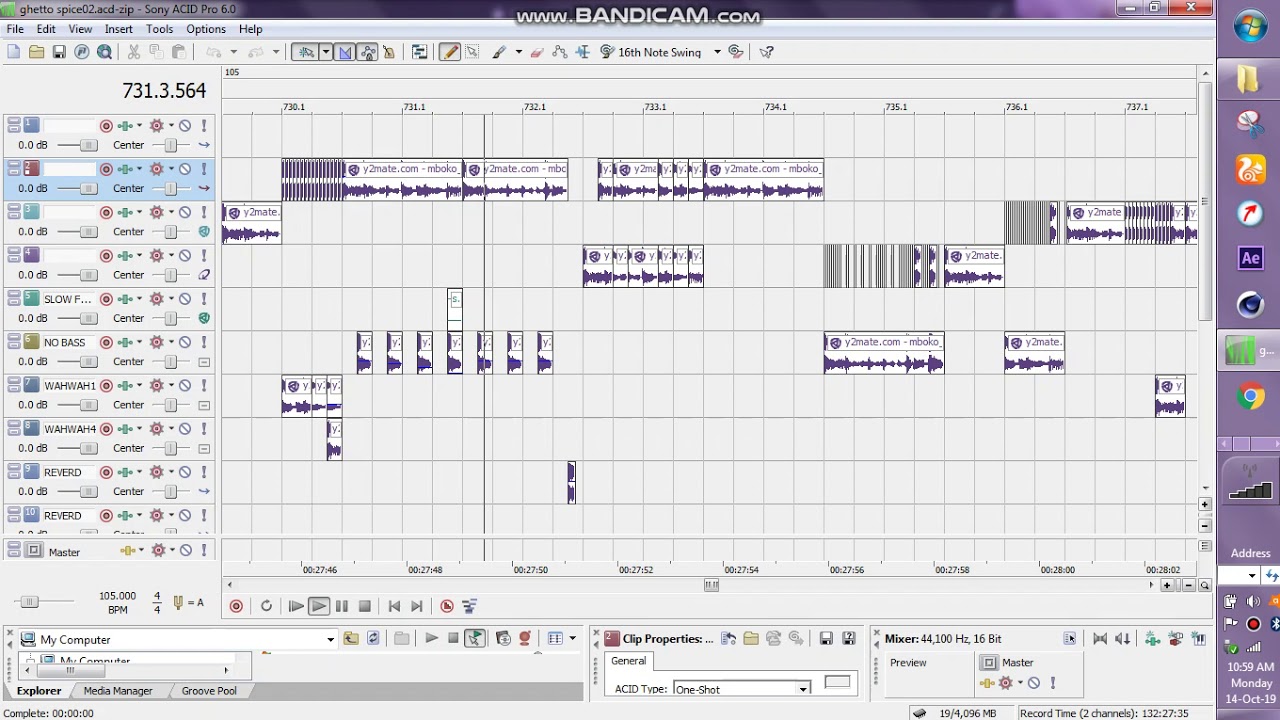Click the volume slider of track 1
1280x720 pixels.
pos(88,145)
